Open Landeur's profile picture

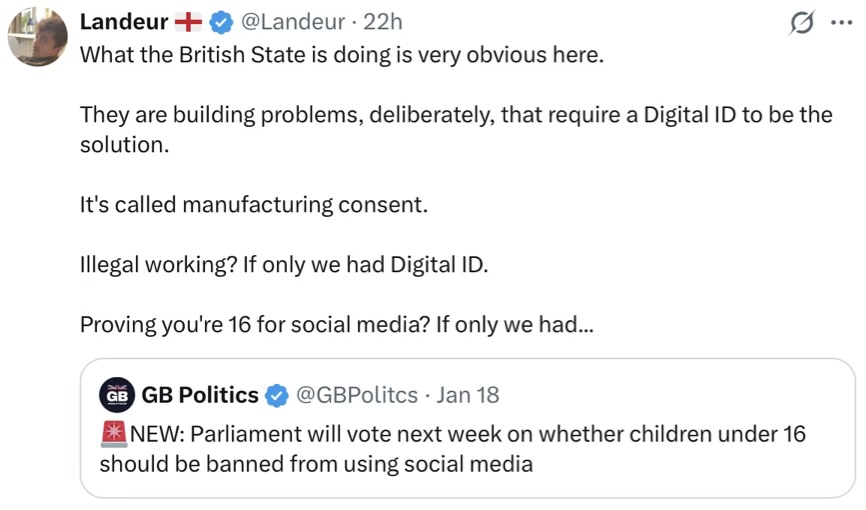click(x=38, y=38)
